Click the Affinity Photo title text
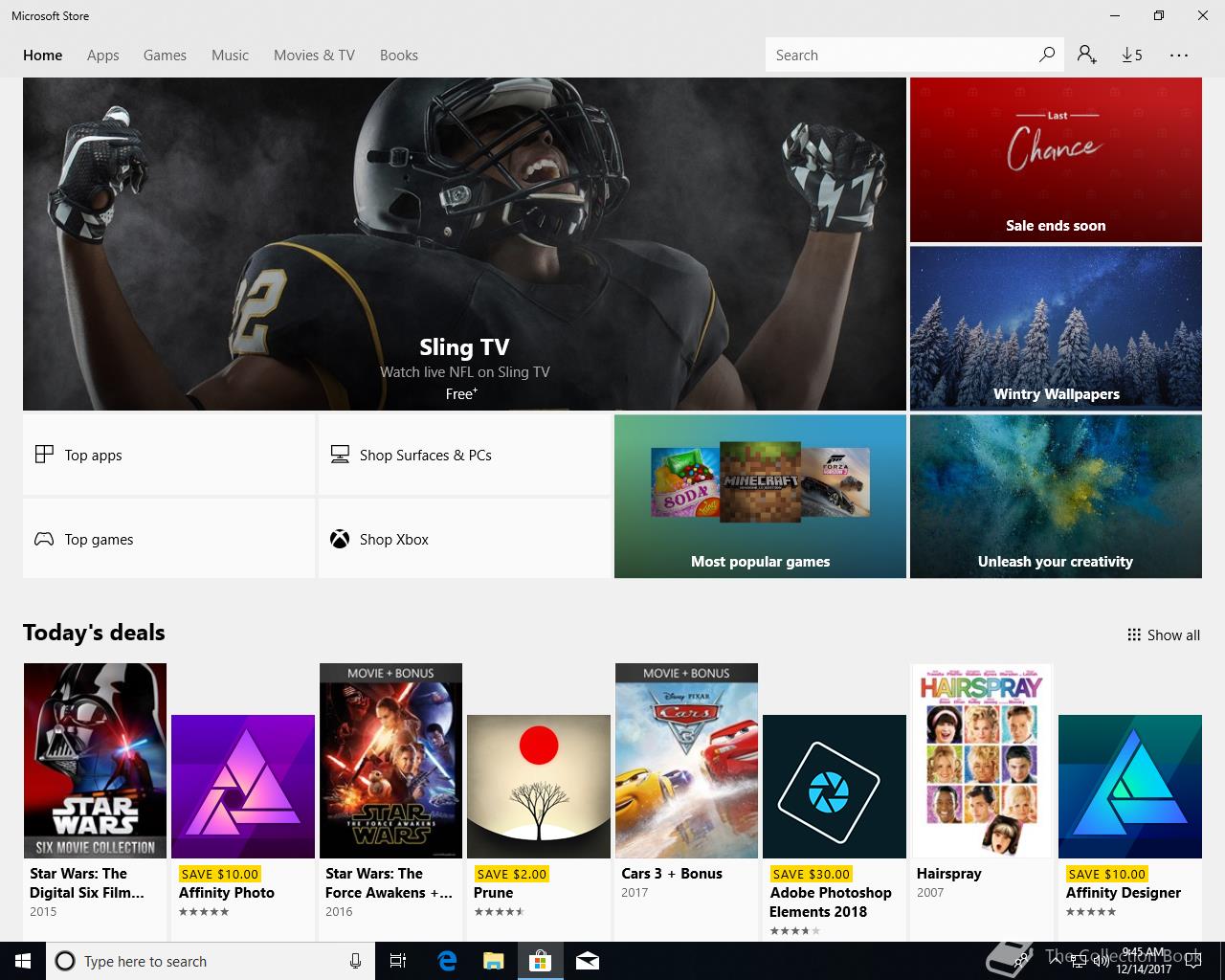1225x980 pixels. (x=227, y=893)
